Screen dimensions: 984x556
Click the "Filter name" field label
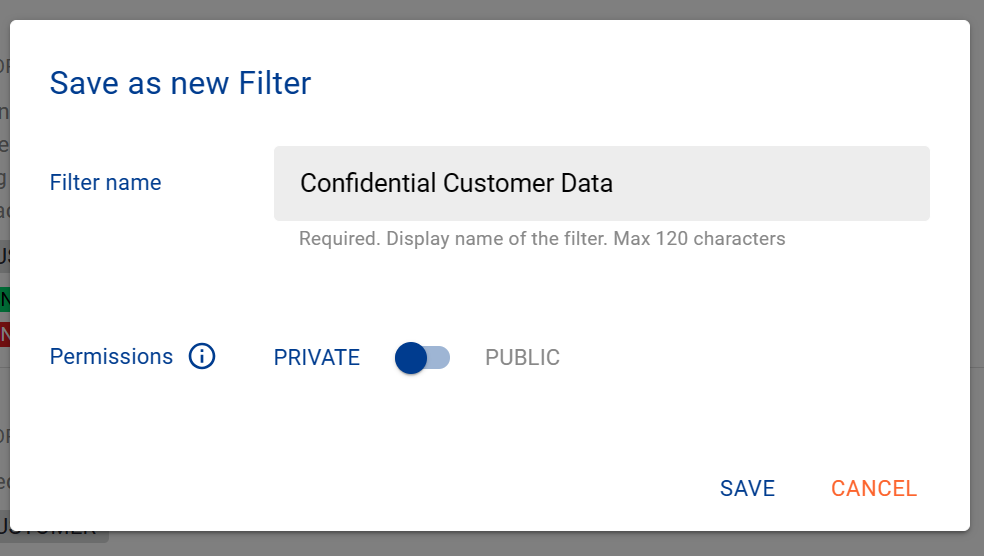point(105,182)
